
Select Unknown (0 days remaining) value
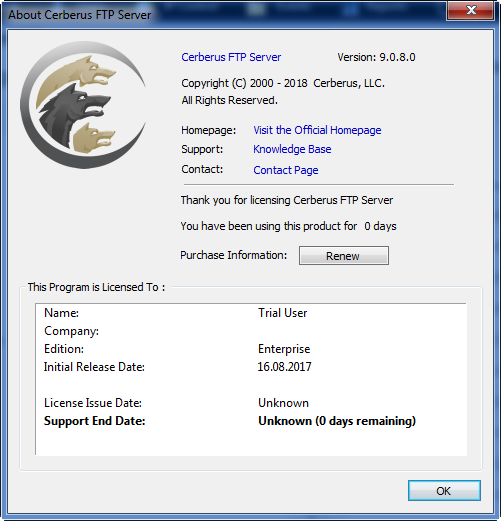[x=337, y=421]
